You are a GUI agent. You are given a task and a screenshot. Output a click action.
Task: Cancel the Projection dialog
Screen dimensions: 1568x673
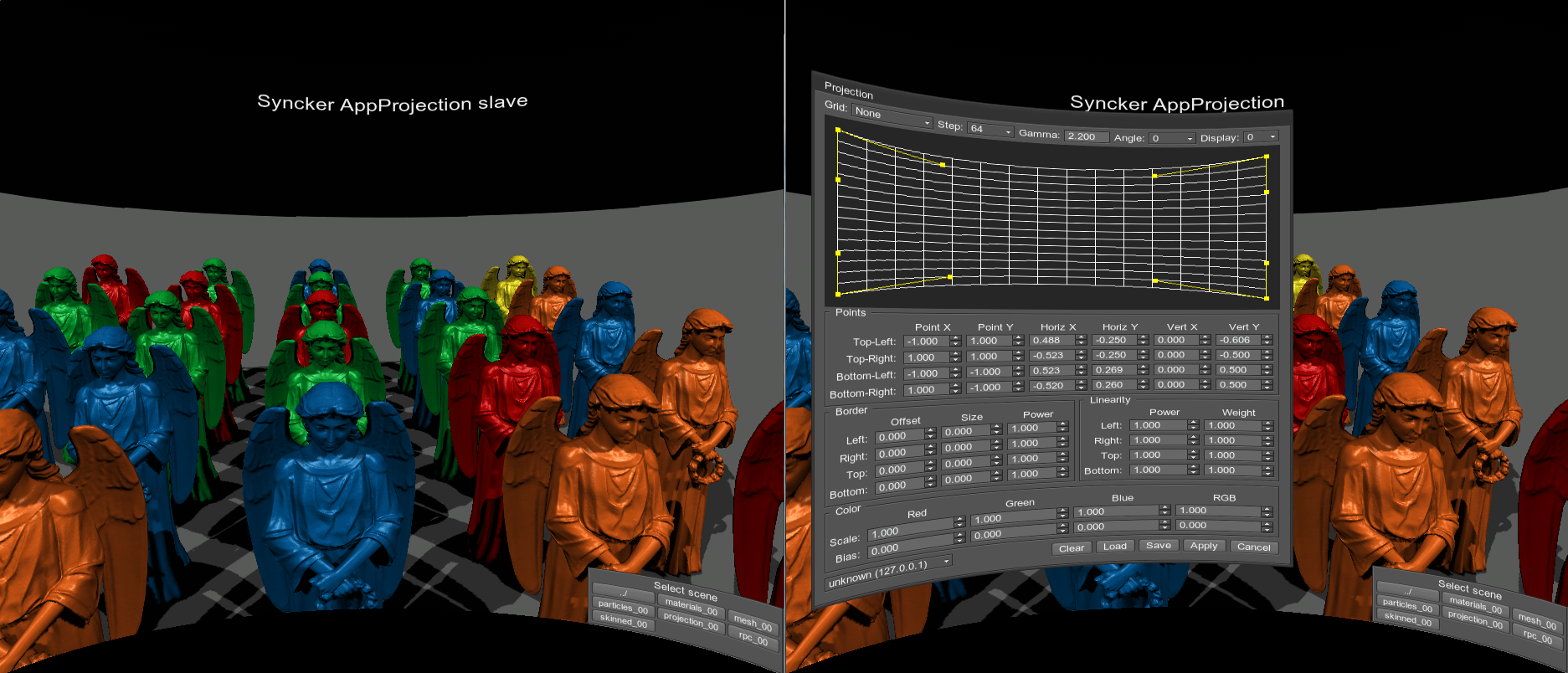coord(1253,547)
